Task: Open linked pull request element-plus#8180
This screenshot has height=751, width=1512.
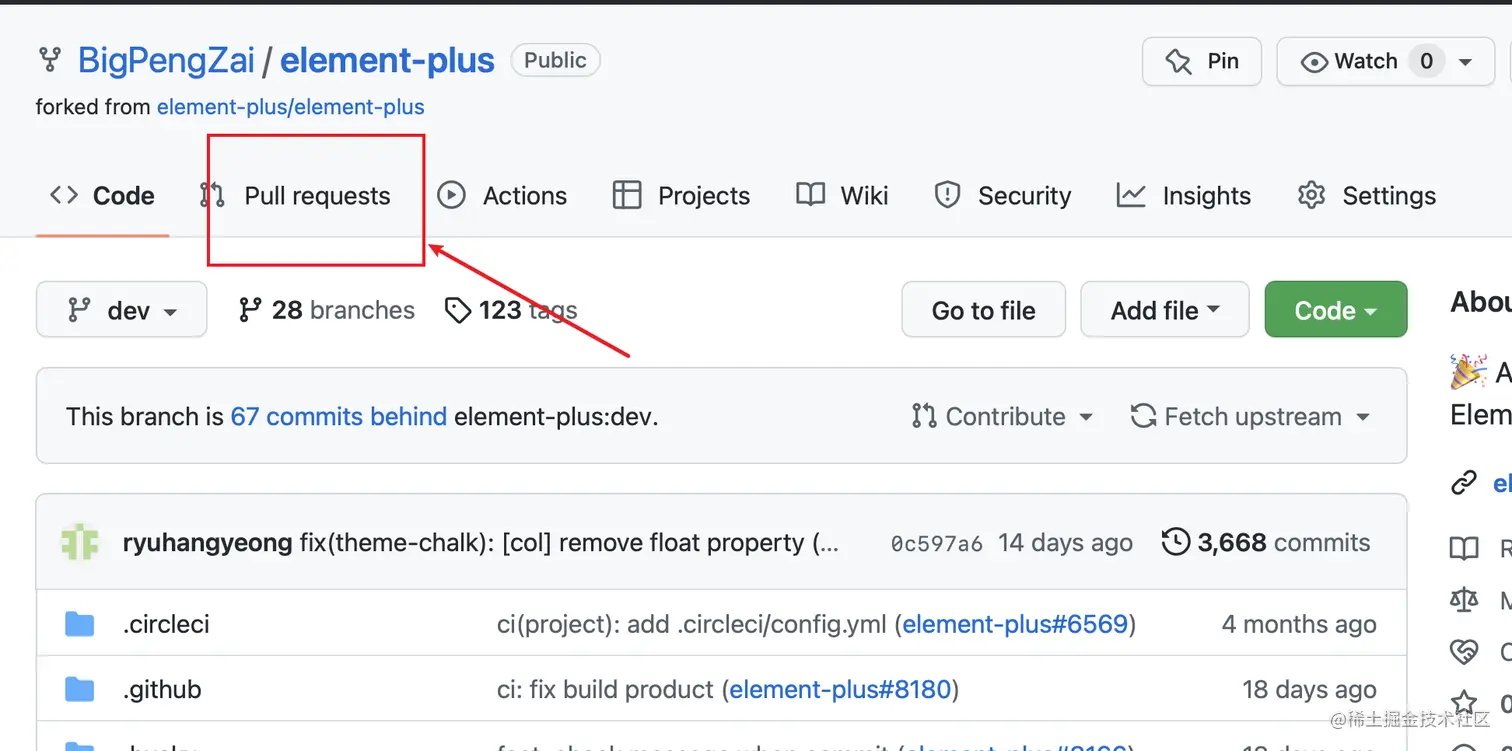Action: pyautogui.click(x=840, y=690)
